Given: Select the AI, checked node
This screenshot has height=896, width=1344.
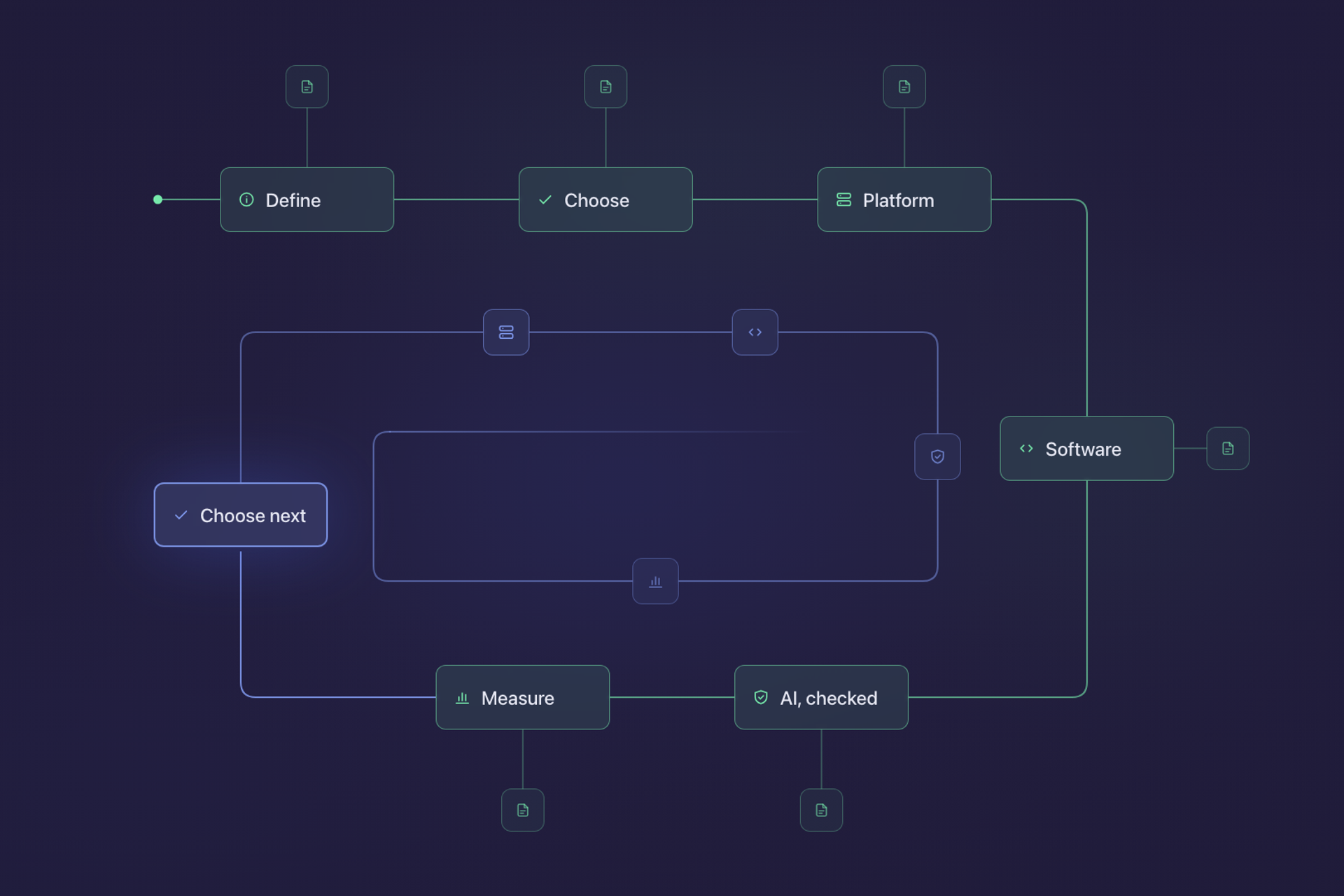Looking at the screenshot, I should (821, 697).
